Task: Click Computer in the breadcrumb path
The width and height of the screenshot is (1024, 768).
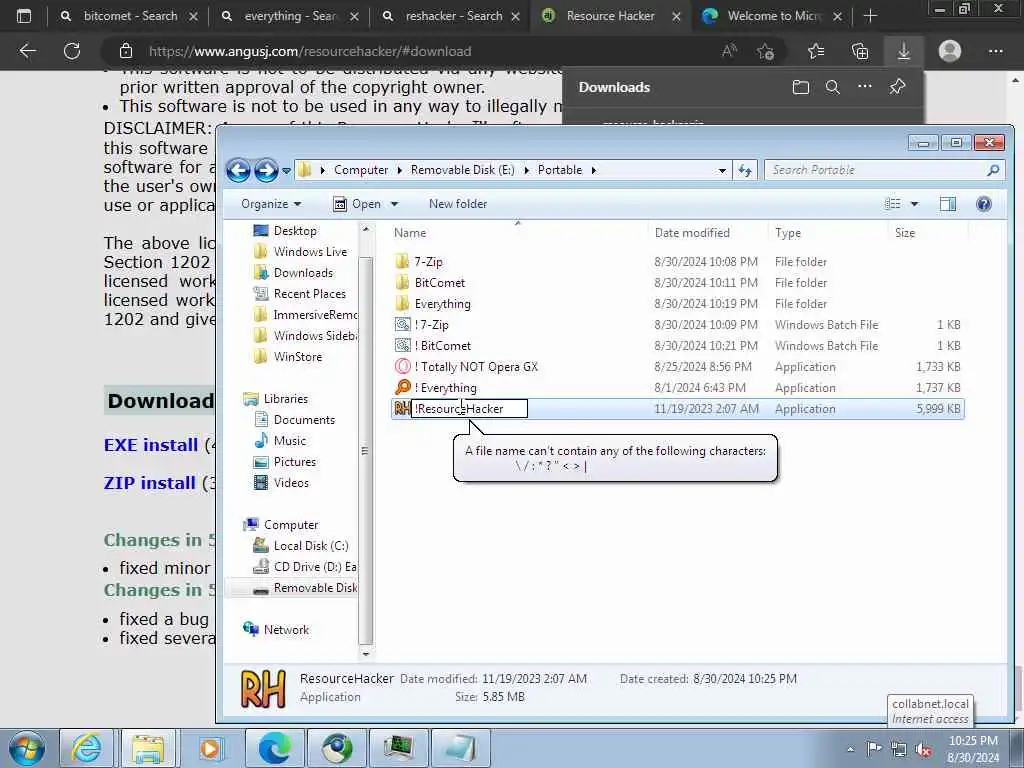Action: coord(360,170)
